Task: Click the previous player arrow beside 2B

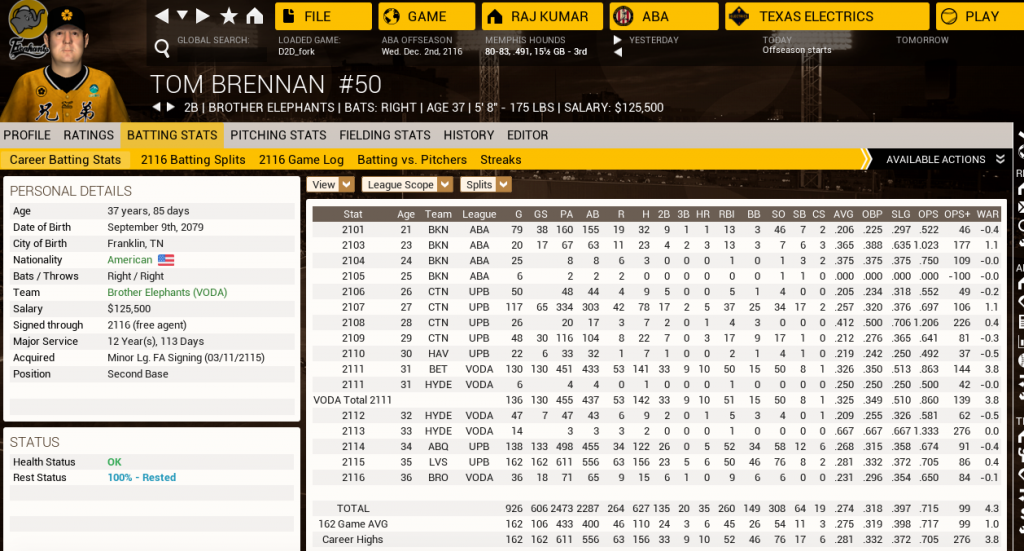Action: [156, 107]
